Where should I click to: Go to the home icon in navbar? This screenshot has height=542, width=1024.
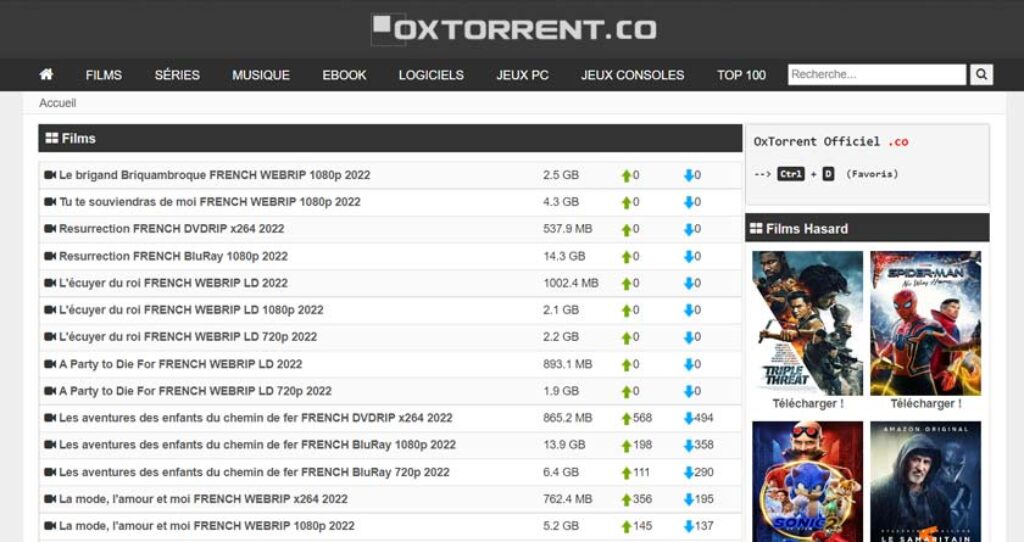pos(46,74)
